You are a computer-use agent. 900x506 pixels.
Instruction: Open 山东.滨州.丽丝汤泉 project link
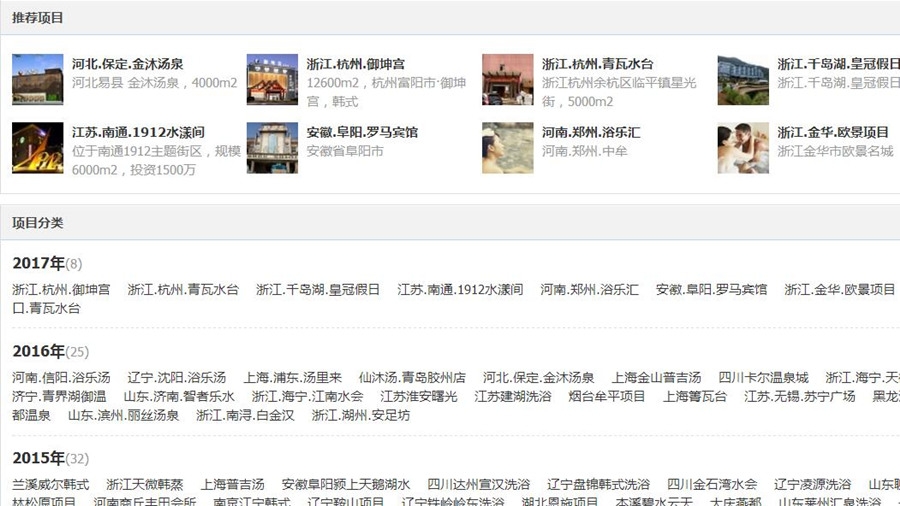[x=123, y=415]
